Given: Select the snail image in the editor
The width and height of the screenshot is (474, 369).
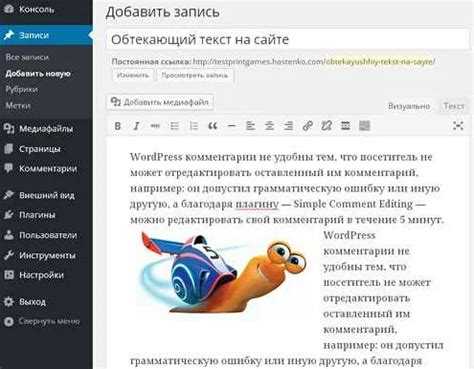Looking at the screenshot, I should tap(222, 273).
